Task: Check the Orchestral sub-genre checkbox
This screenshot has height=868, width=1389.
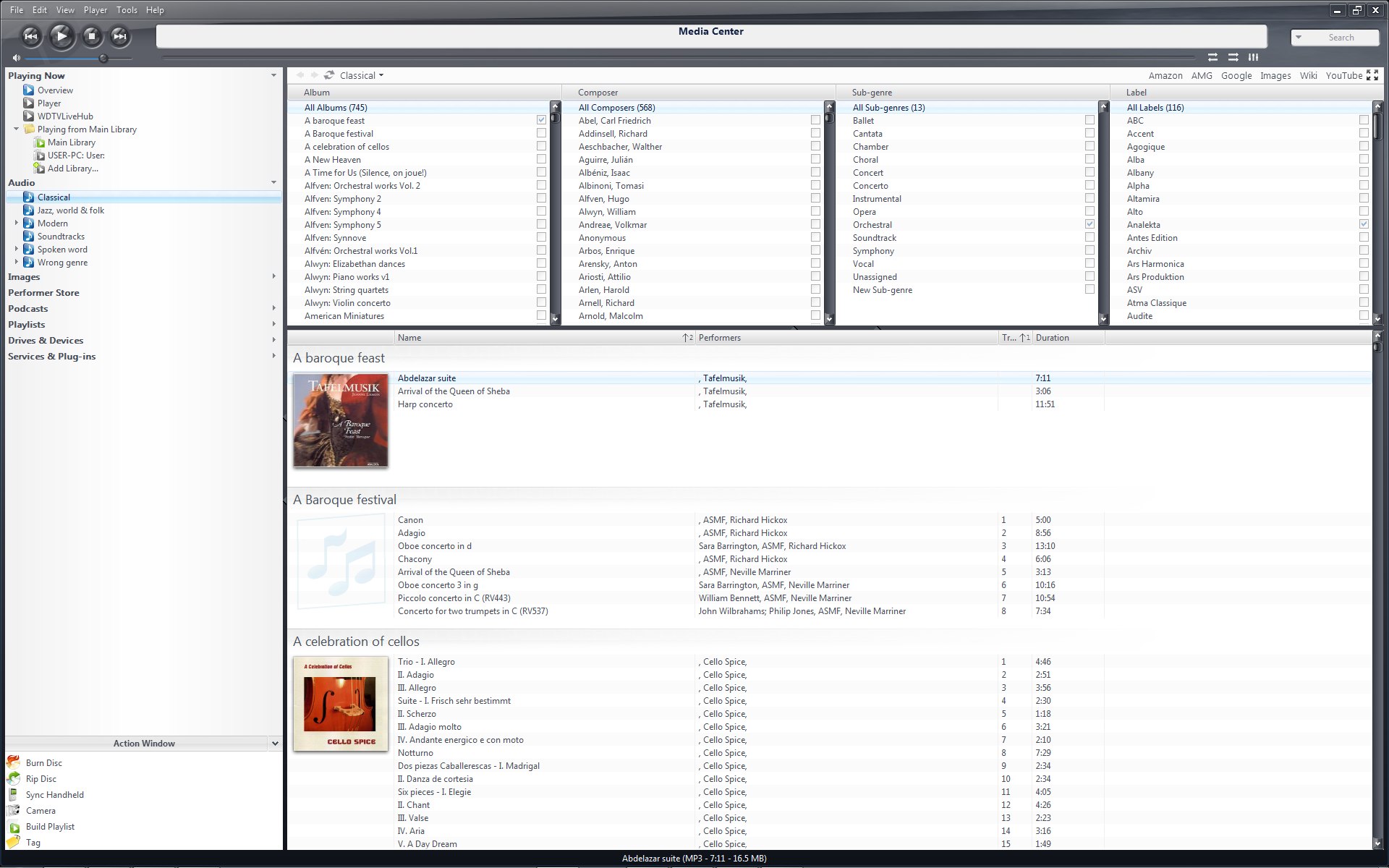Action: click(1089, 225)
